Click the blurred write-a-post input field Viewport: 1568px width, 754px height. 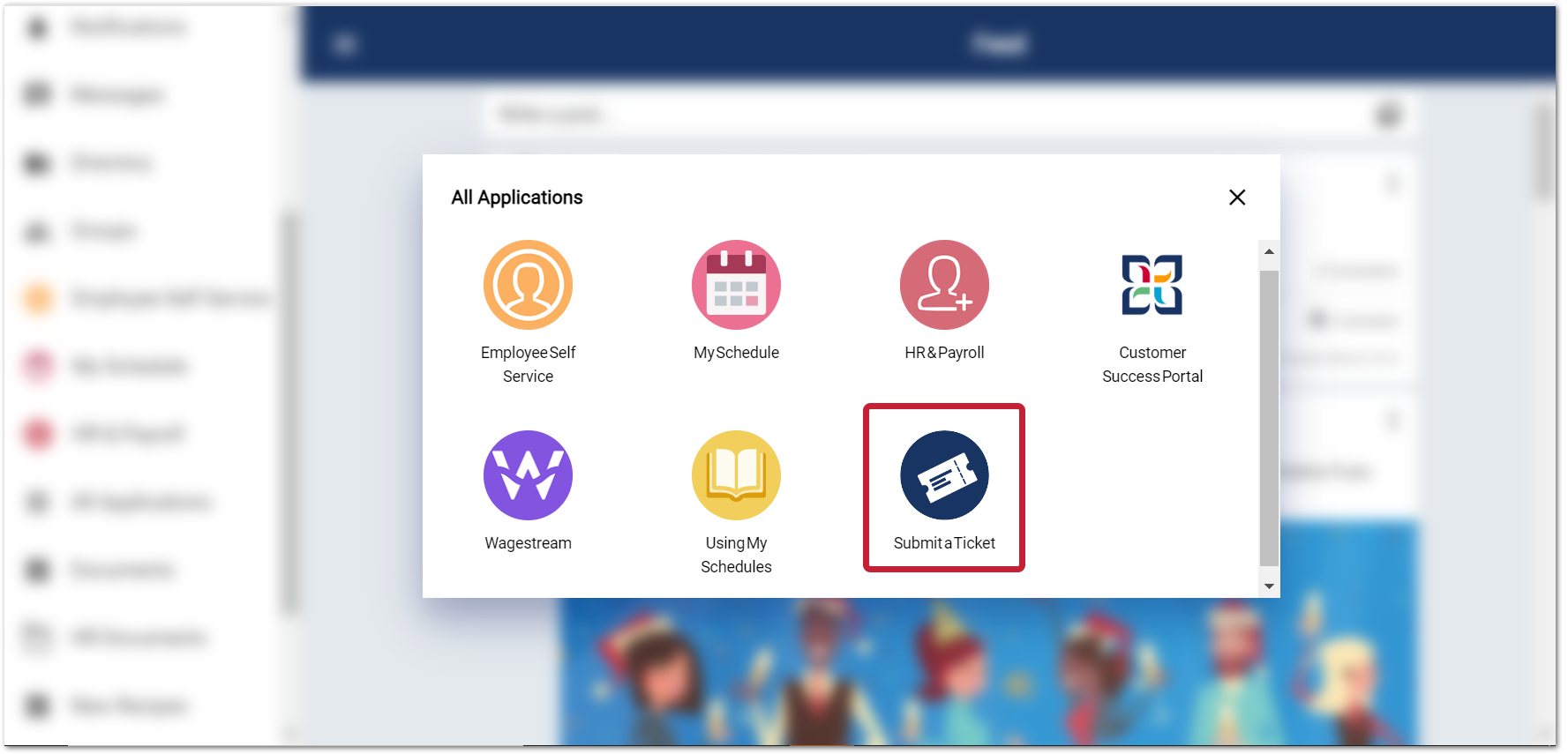tap(927, 115)
